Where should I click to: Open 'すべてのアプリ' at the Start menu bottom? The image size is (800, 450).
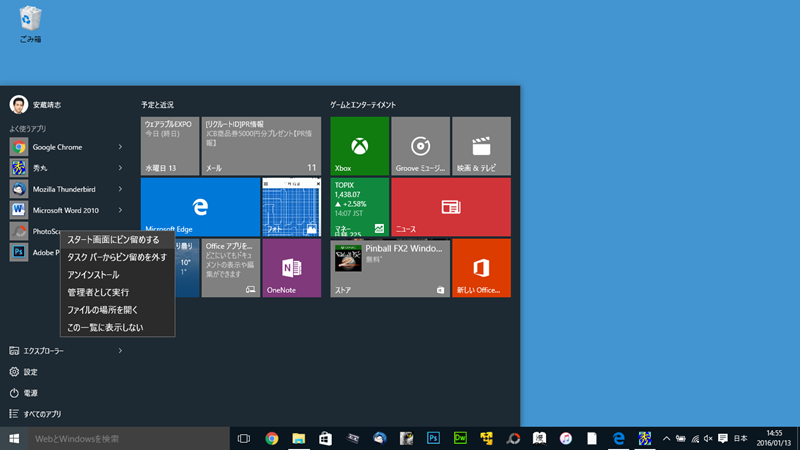pos(43,414)
